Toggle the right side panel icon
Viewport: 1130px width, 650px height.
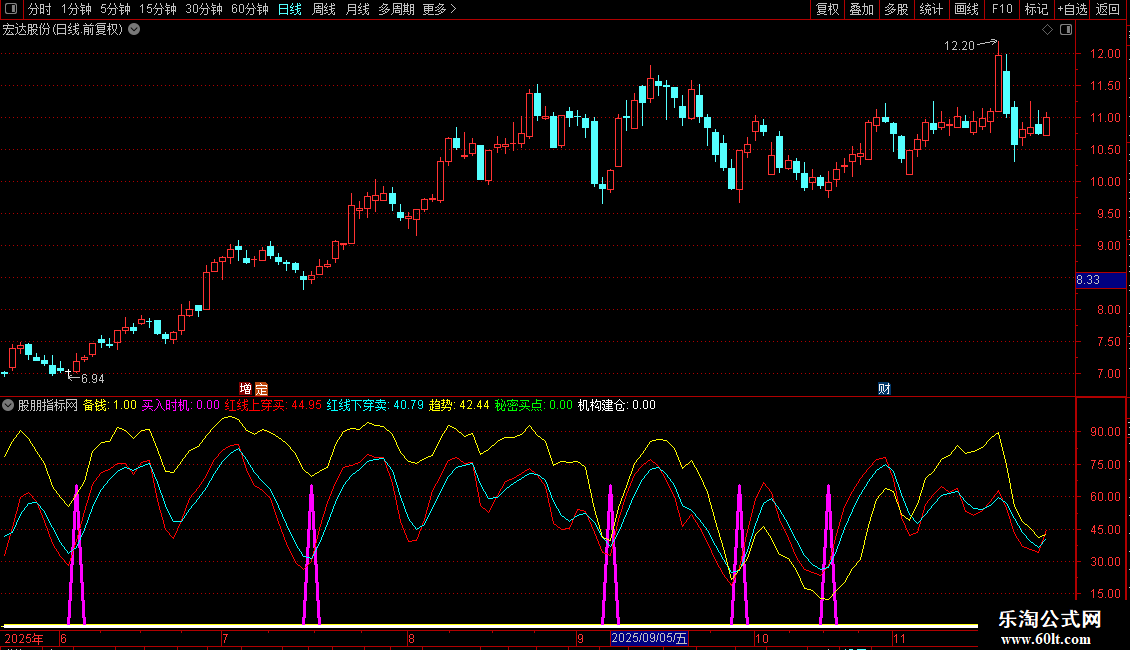tap(1068, 30)
